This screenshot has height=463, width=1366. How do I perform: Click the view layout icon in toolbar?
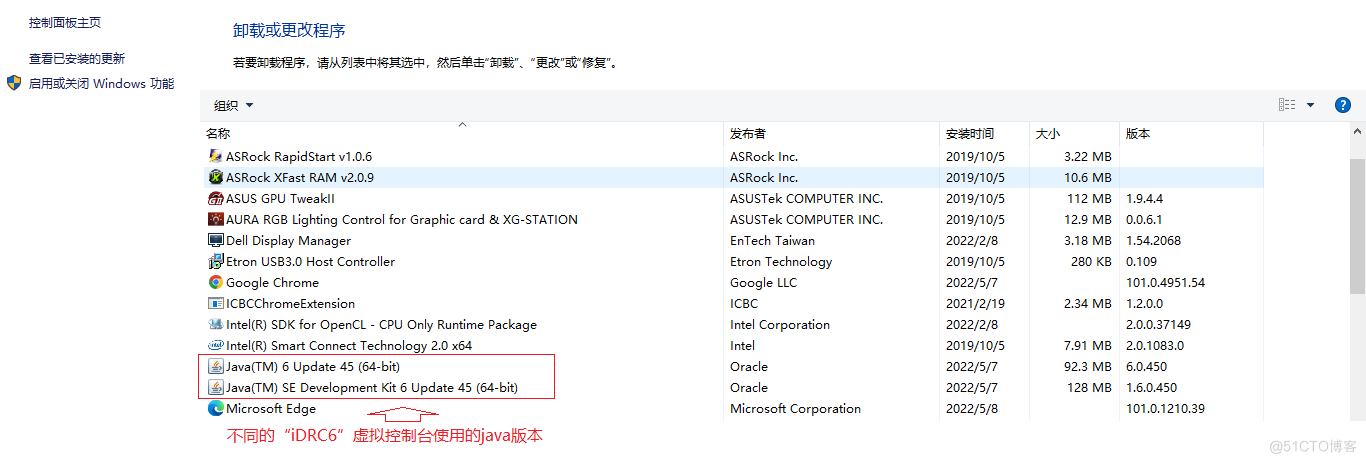(1287, 105)
